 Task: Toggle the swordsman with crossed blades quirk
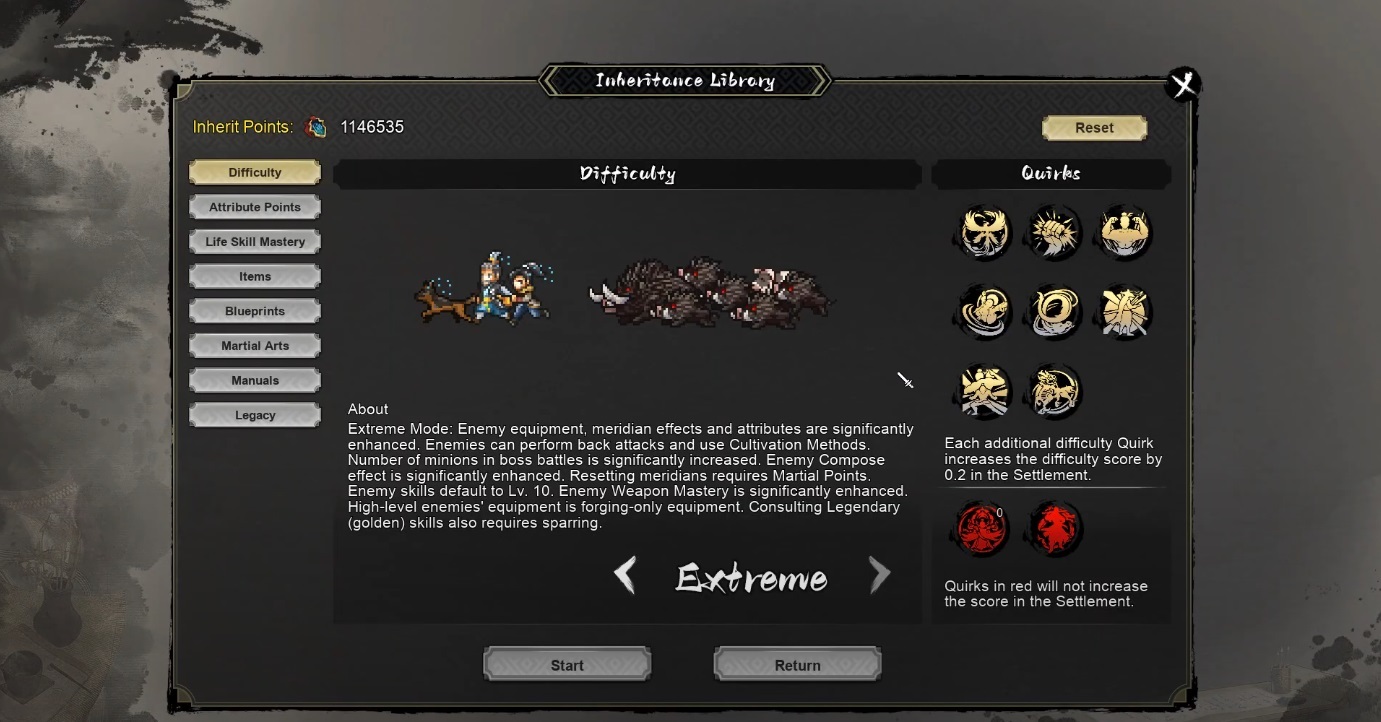point(1125,311)
